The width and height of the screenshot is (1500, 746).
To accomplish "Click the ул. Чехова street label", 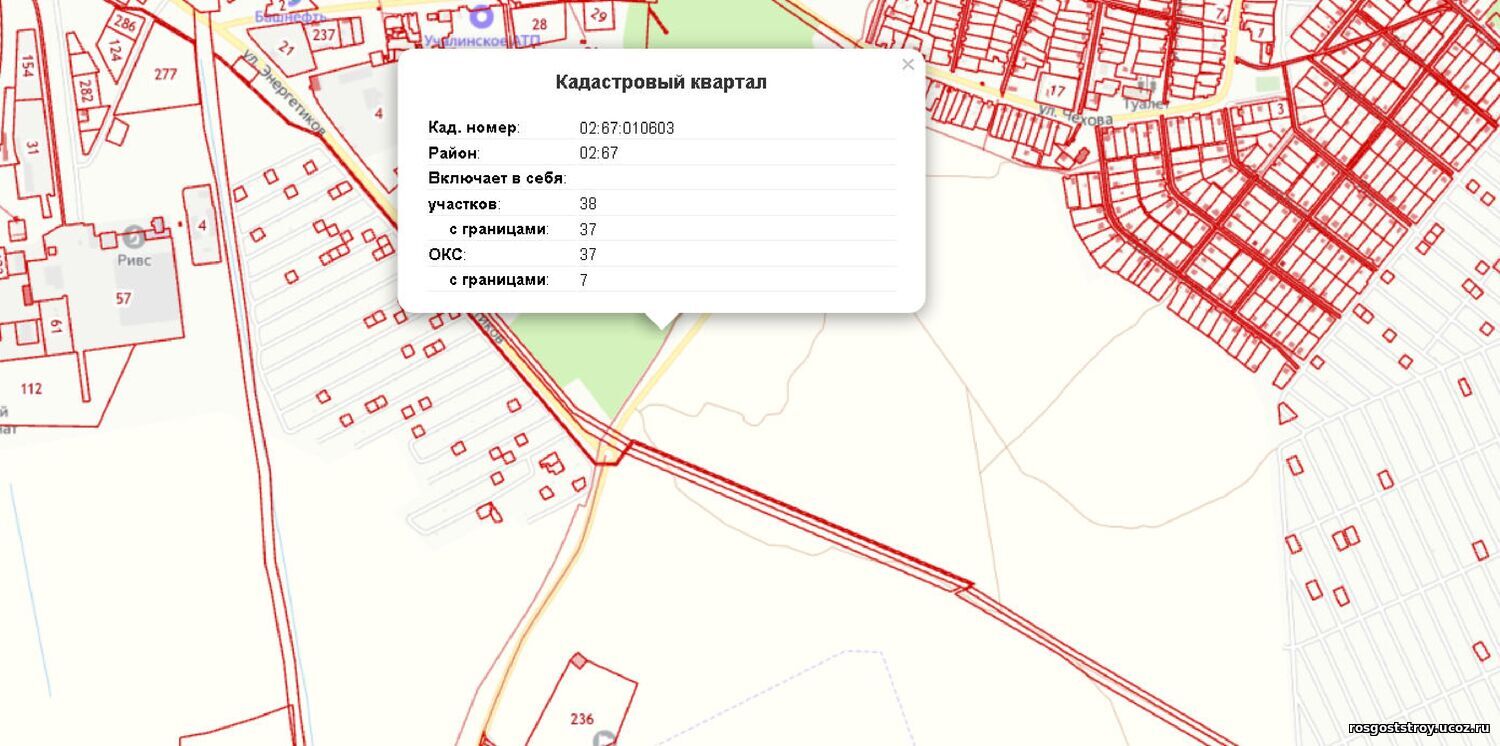I will [1075, 114].
